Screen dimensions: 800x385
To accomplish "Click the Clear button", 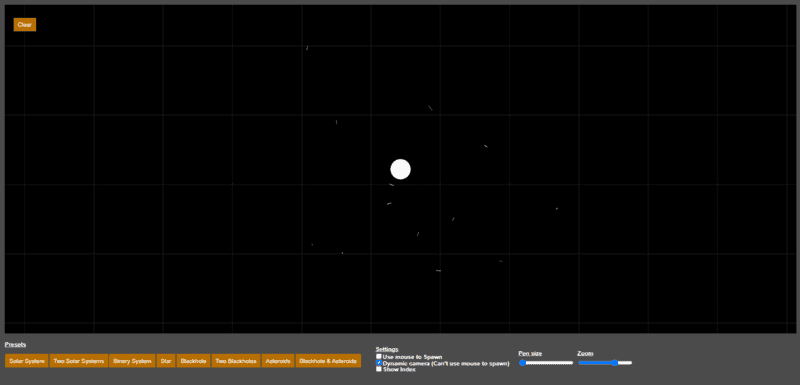I will [24, 24].
